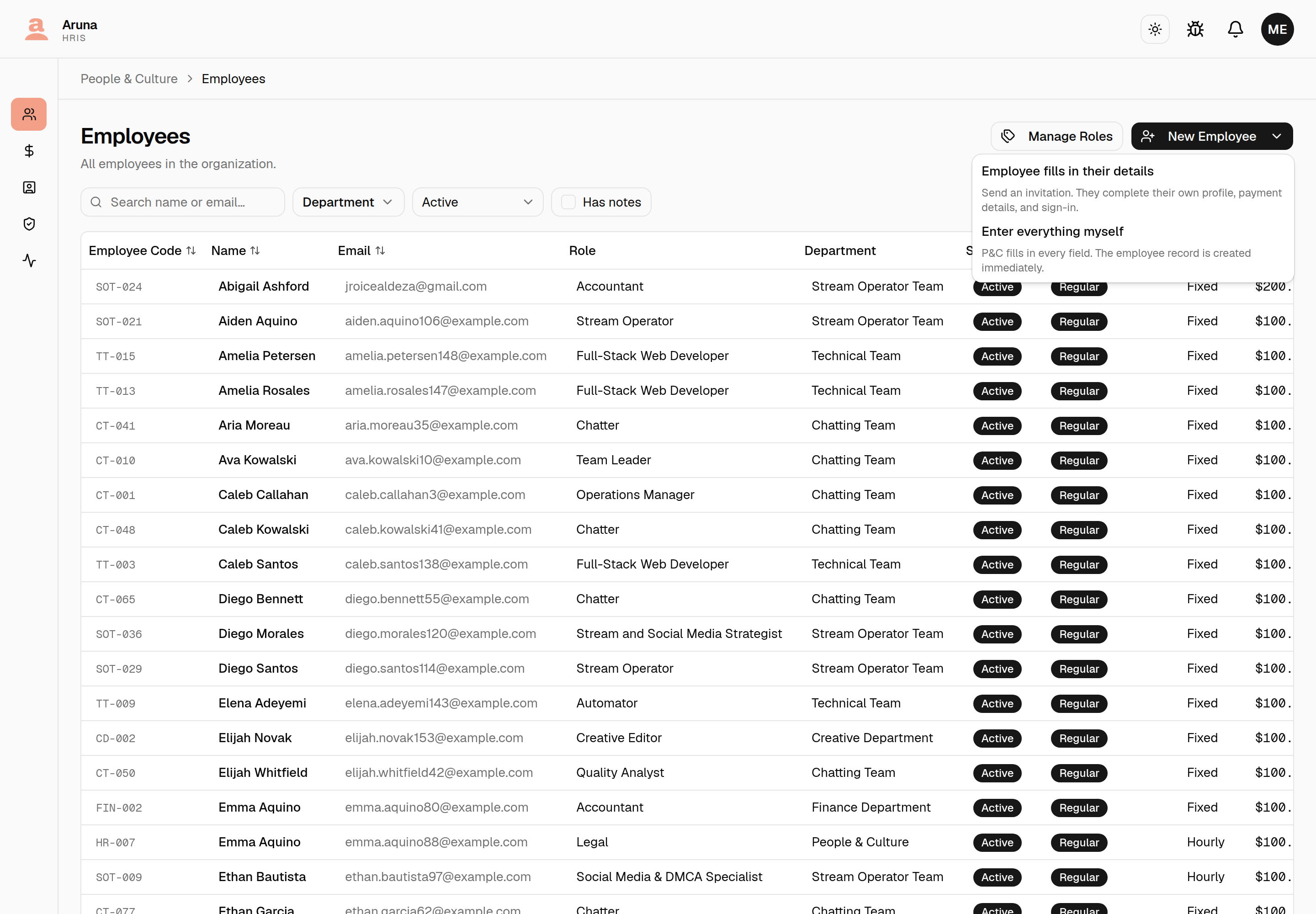Click email amelia.petersen148@example.com
Screen dimensions: 1316x914
point(446,356)
